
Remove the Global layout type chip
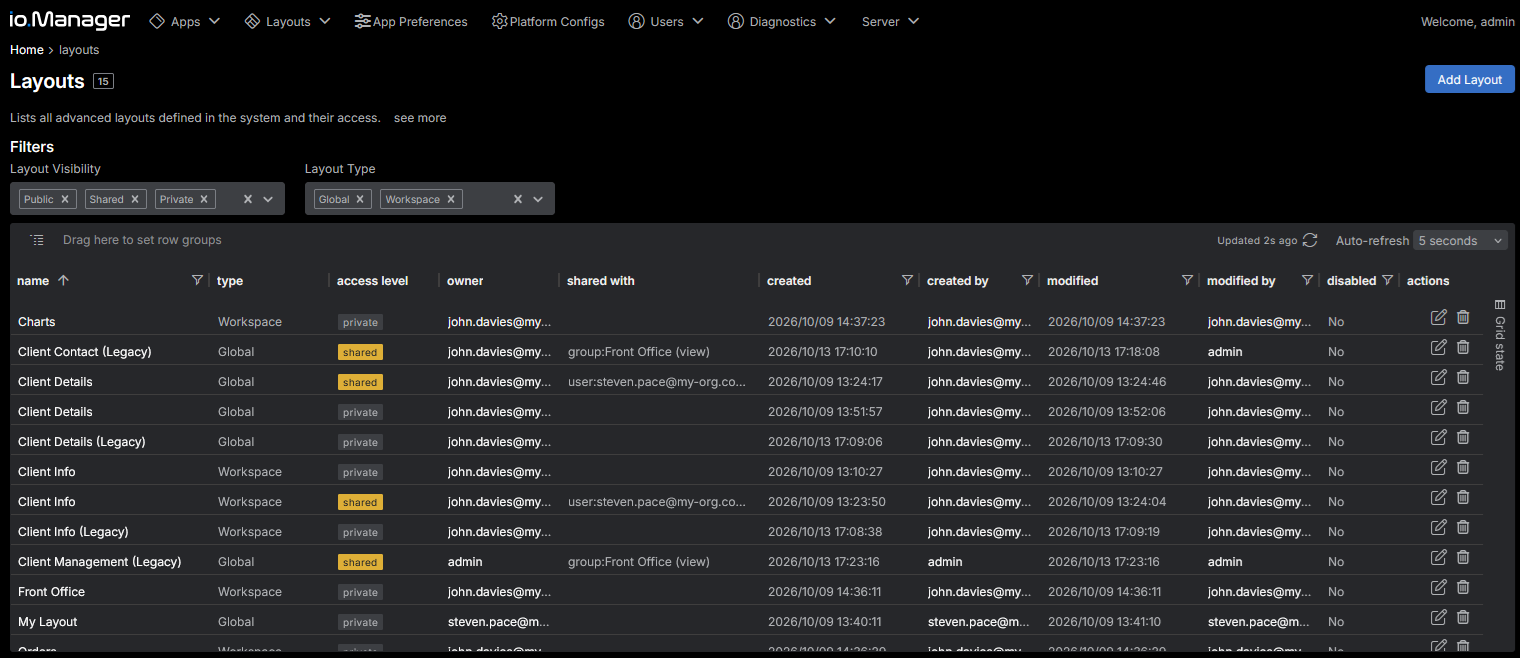[x=360, y=199]
